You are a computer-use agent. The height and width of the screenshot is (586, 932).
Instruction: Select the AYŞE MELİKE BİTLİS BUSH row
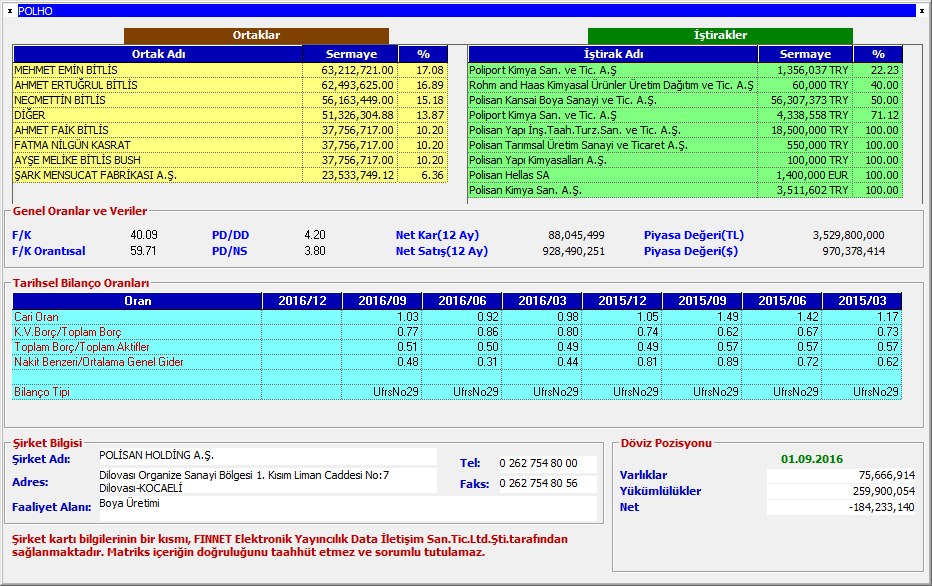click(x=230, y=160)
